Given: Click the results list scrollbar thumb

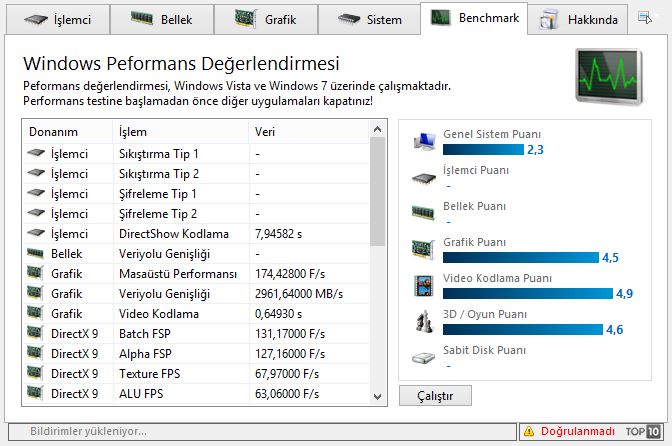Looking at the screenshot, I should (x=378, y=192).
